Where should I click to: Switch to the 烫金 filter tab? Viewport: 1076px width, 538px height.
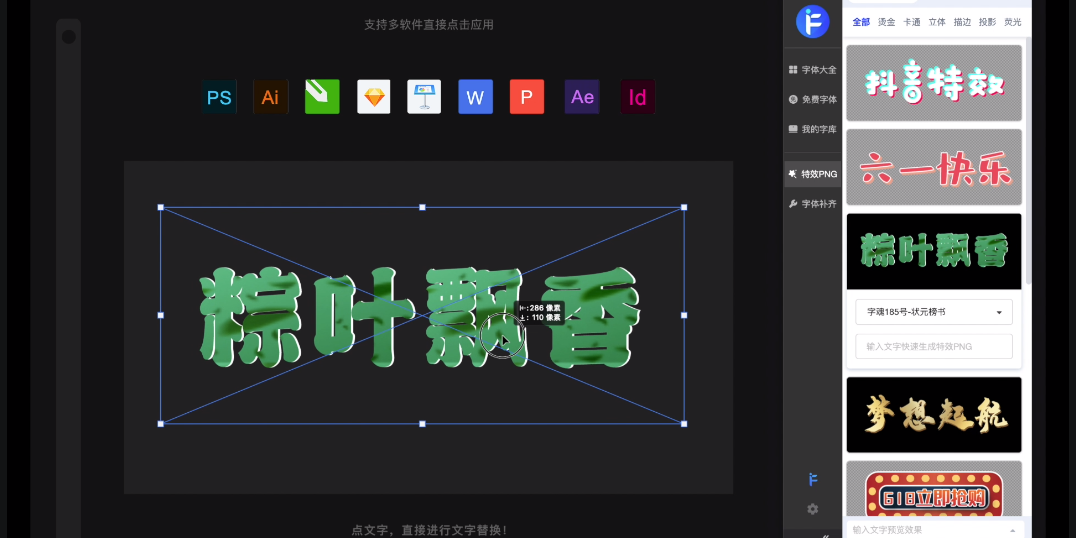tap(886, 22)
